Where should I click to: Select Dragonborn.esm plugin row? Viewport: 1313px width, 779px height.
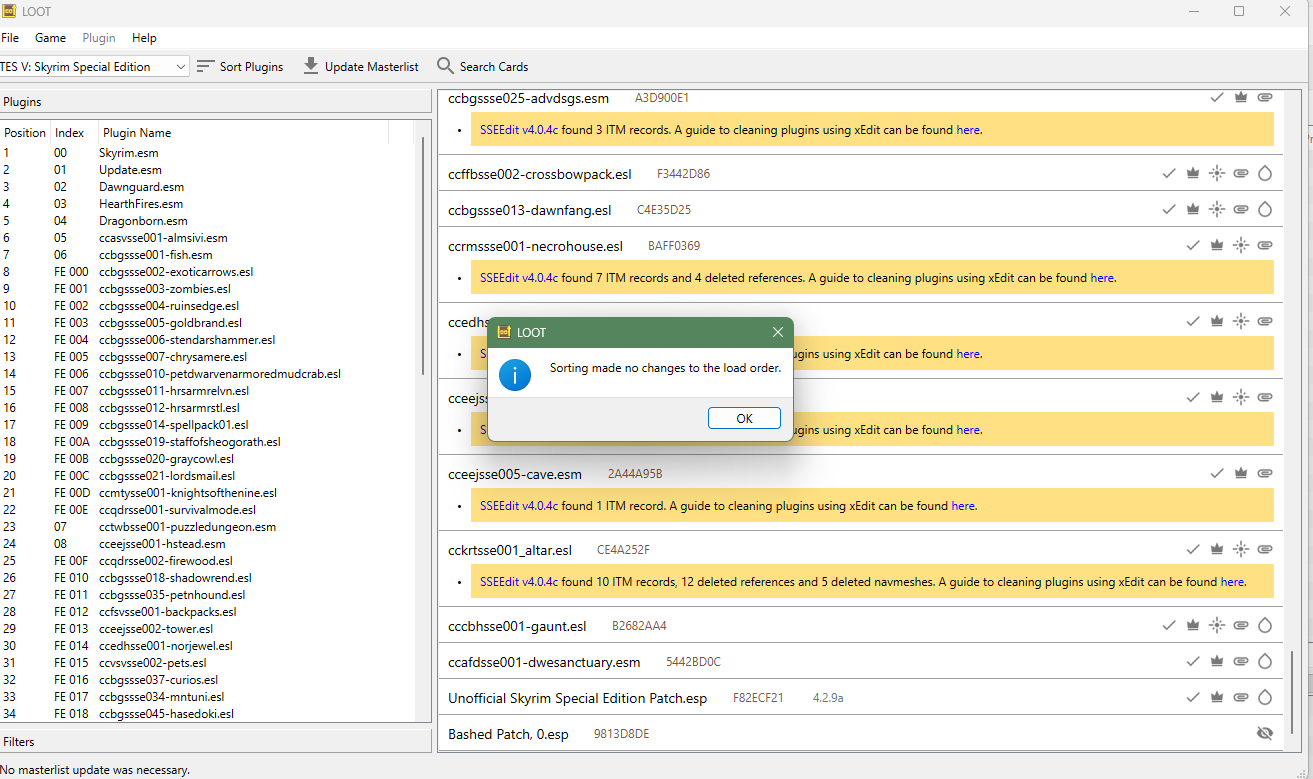coord(208,221)
